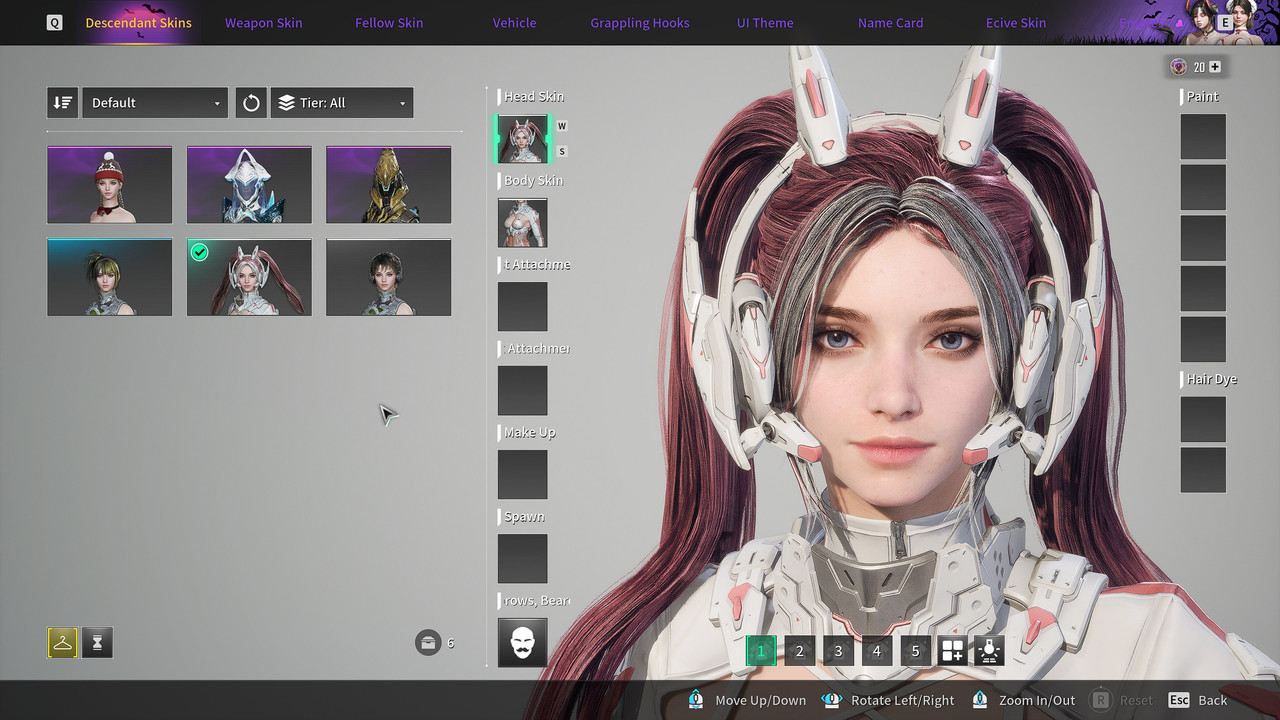This screenshot has width=1280, height=720.
Task: Select the green-haired head skin
Action: [x=109, y=277]
